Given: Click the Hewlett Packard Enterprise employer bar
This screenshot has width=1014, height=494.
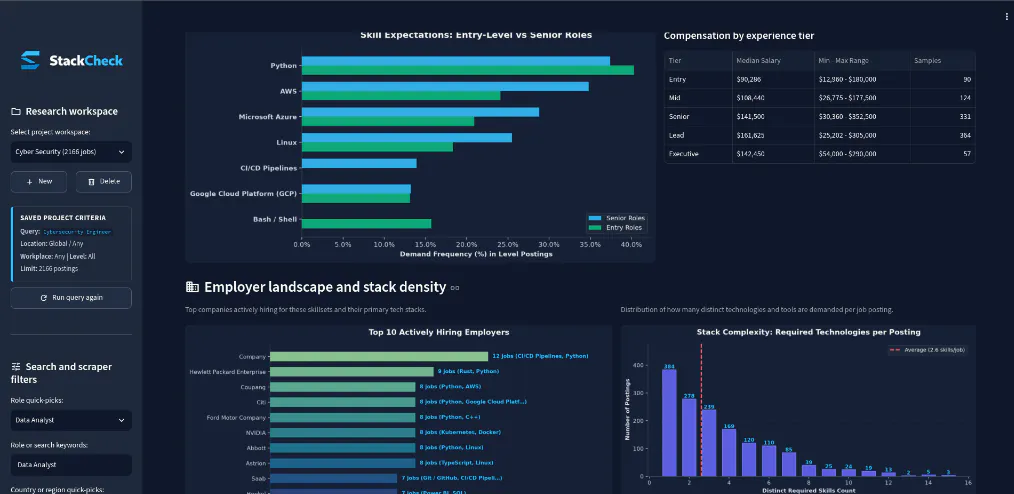Looking at the screenshot, I should click(x=352, y=372).
